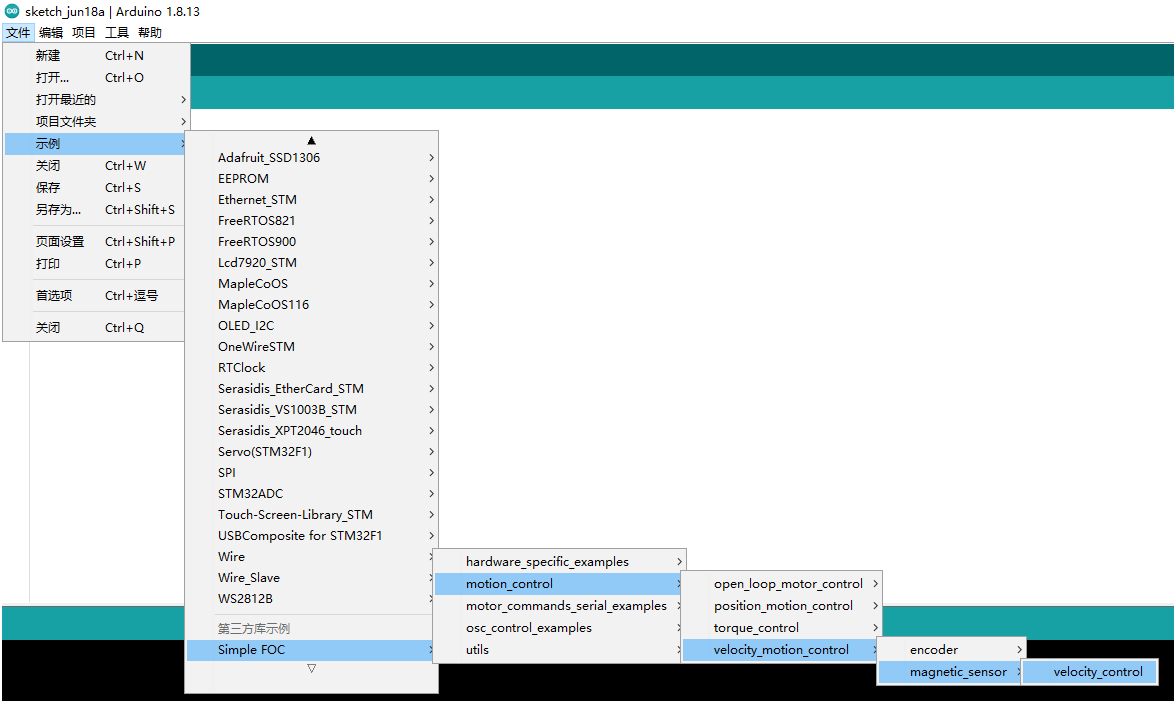Open 页面设置 from file menu

pos(96,242)
